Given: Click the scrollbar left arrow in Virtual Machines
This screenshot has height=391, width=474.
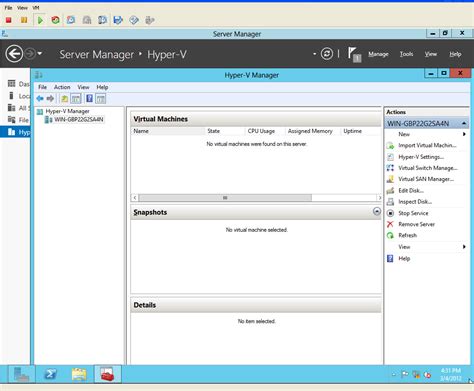Looking at the screenshot, I should click(135, 198).
